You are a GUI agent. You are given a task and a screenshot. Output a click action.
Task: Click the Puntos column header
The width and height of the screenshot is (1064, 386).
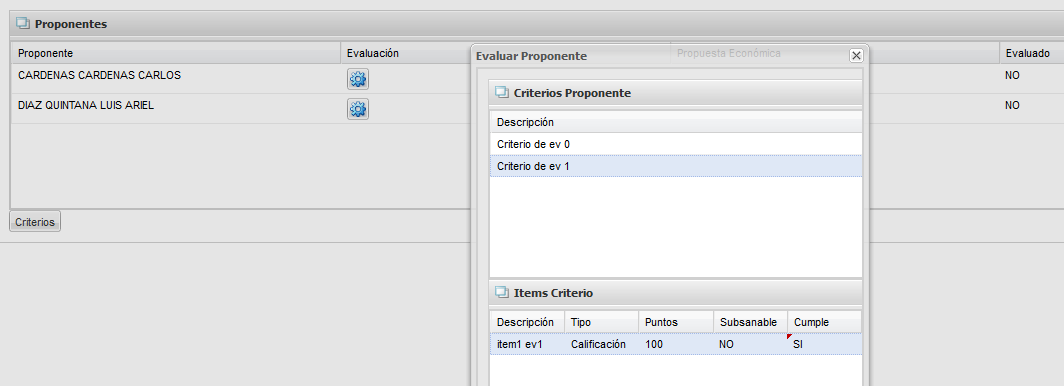point(676,322)
